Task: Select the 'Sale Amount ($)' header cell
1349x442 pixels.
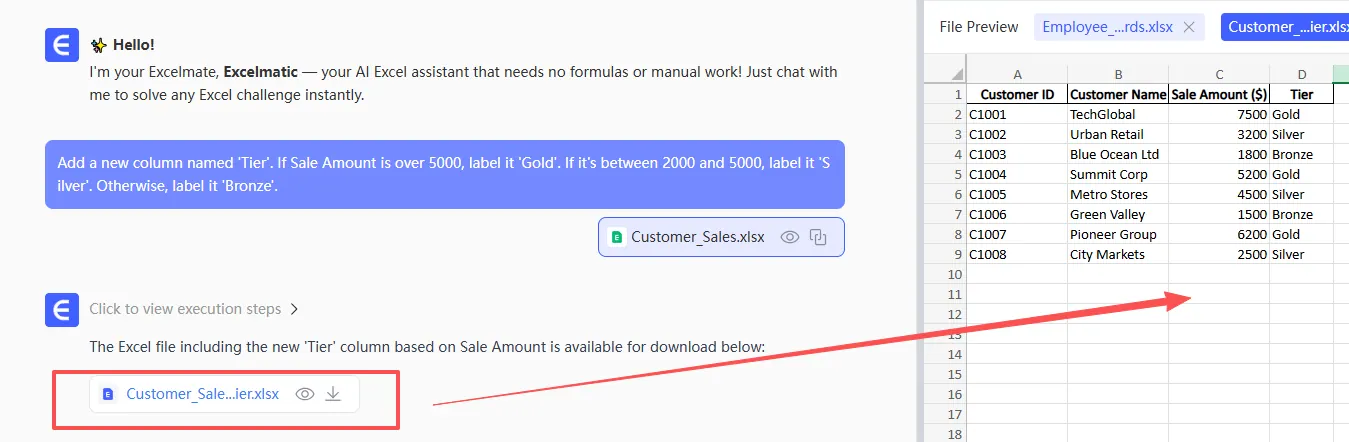Action: pyautogui.click(x=1219, y=94)
